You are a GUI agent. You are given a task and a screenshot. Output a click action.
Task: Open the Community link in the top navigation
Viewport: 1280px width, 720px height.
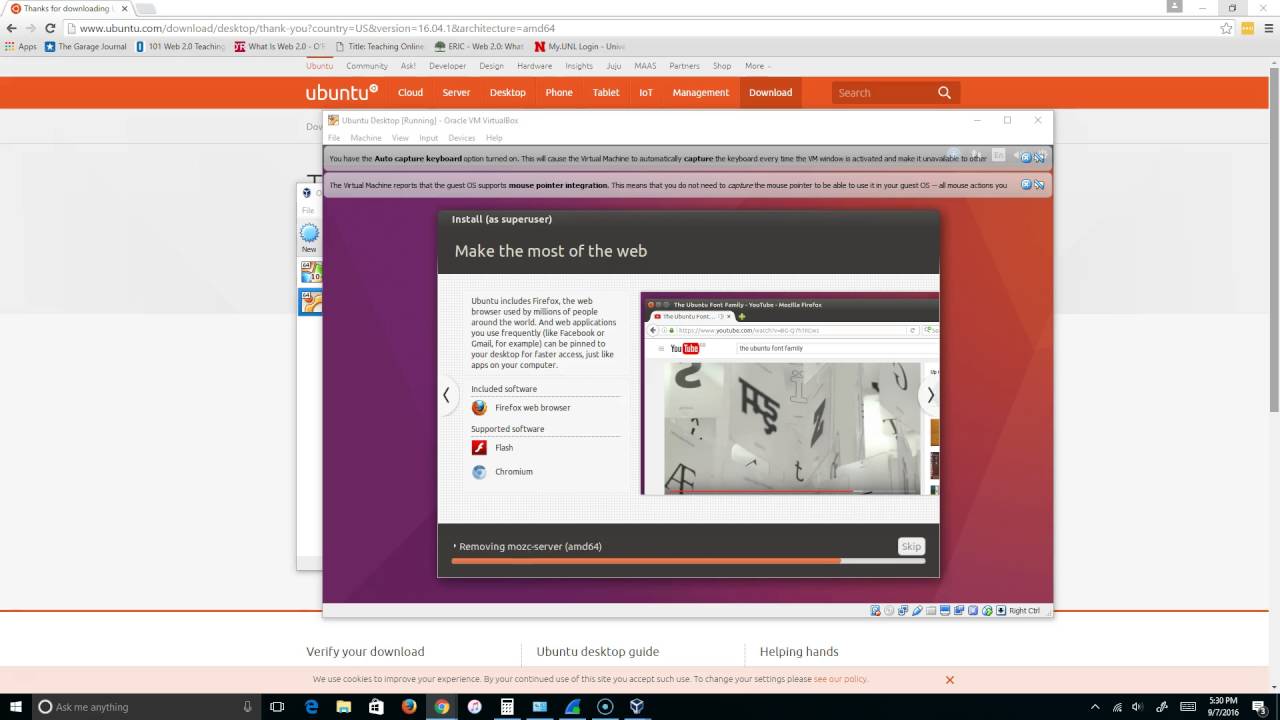367,66
